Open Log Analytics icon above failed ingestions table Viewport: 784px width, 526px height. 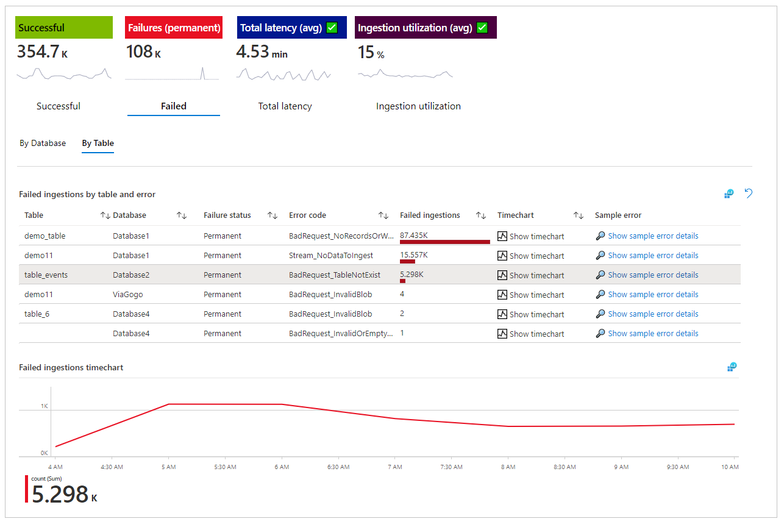point(729,194)
